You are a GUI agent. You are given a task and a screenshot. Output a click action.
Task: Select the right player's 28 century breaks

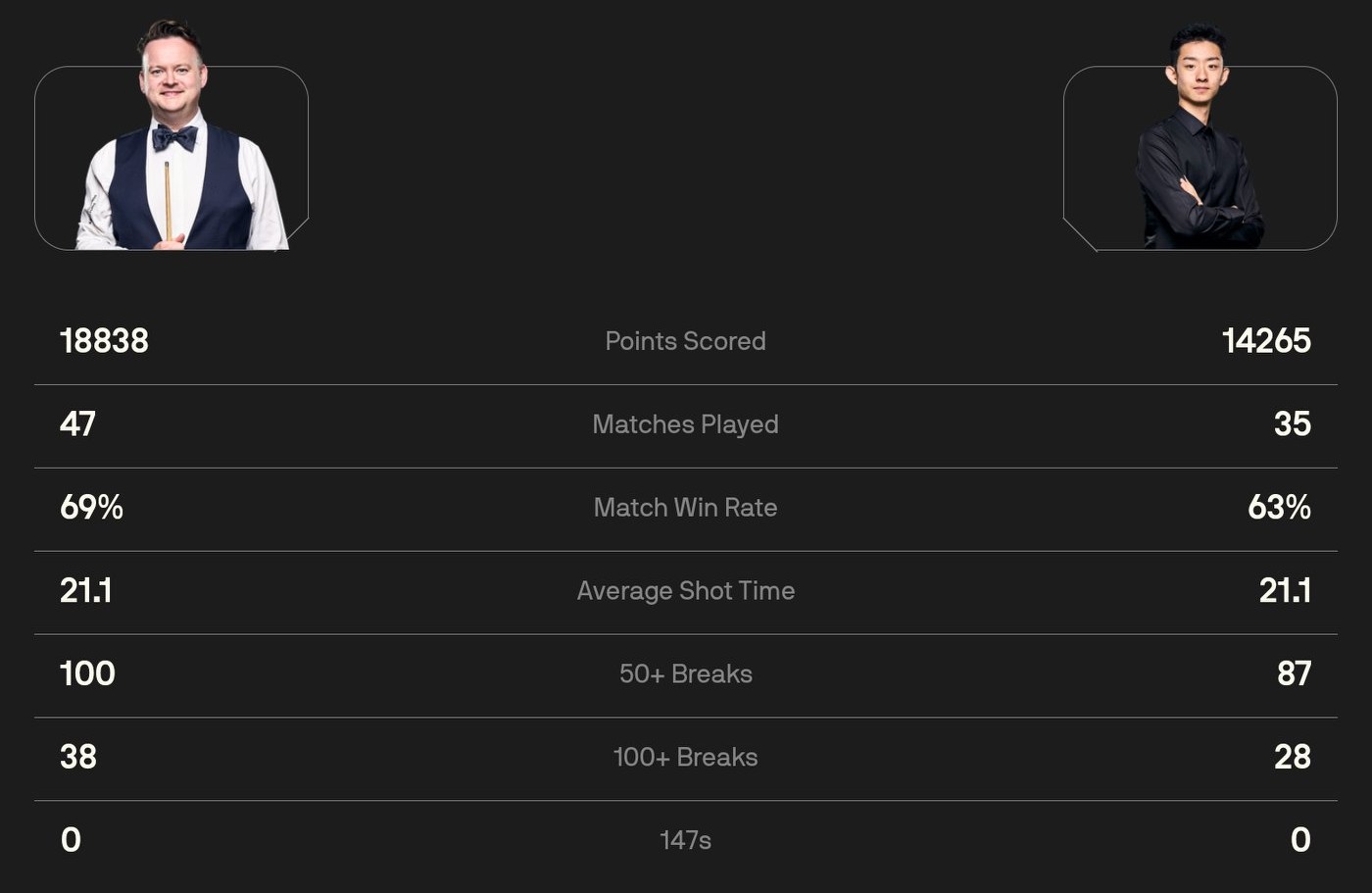[x=1292, y=758]
